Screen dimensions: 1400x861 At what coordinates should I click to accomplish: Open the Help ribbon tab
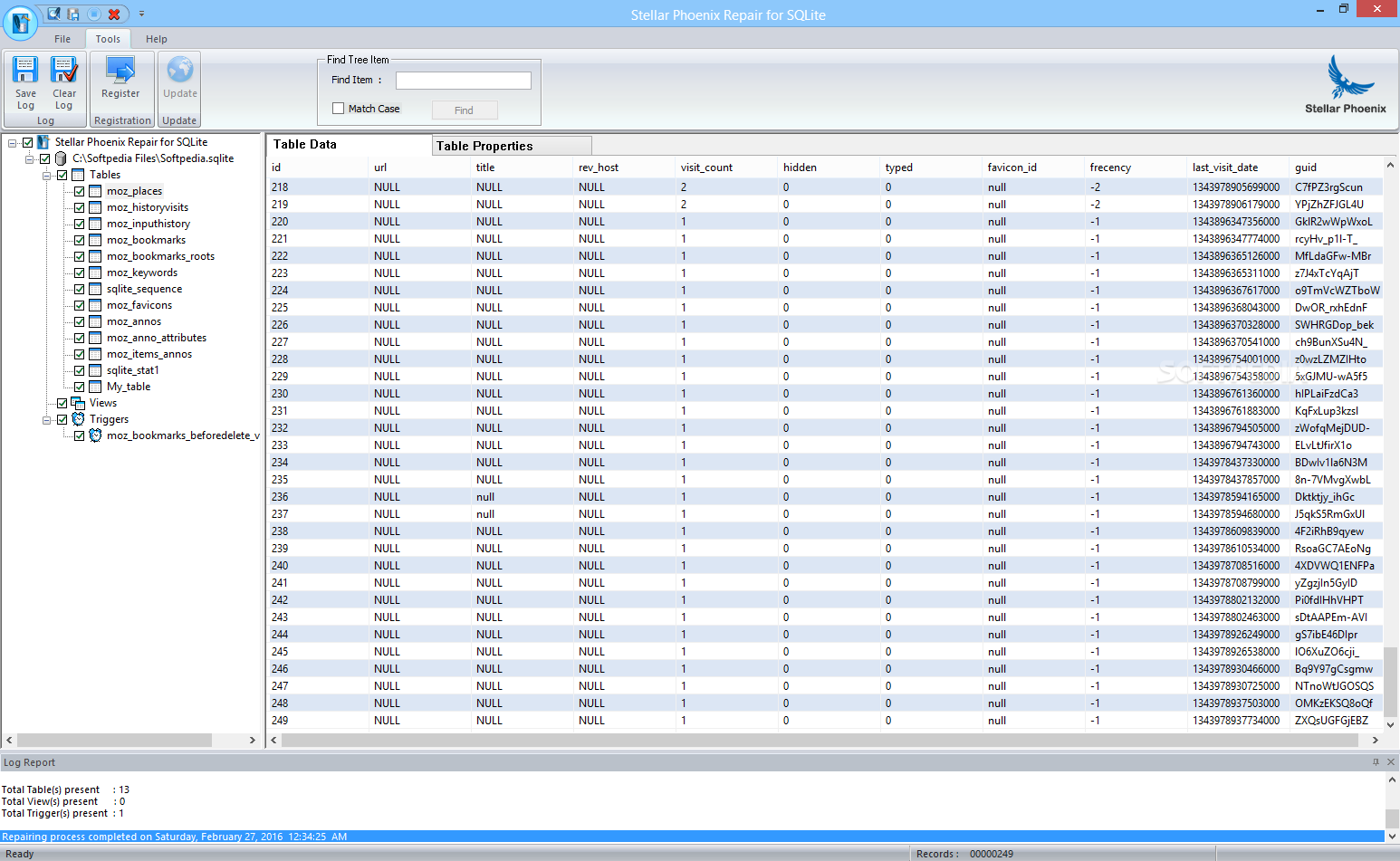[x=157, y=39]
